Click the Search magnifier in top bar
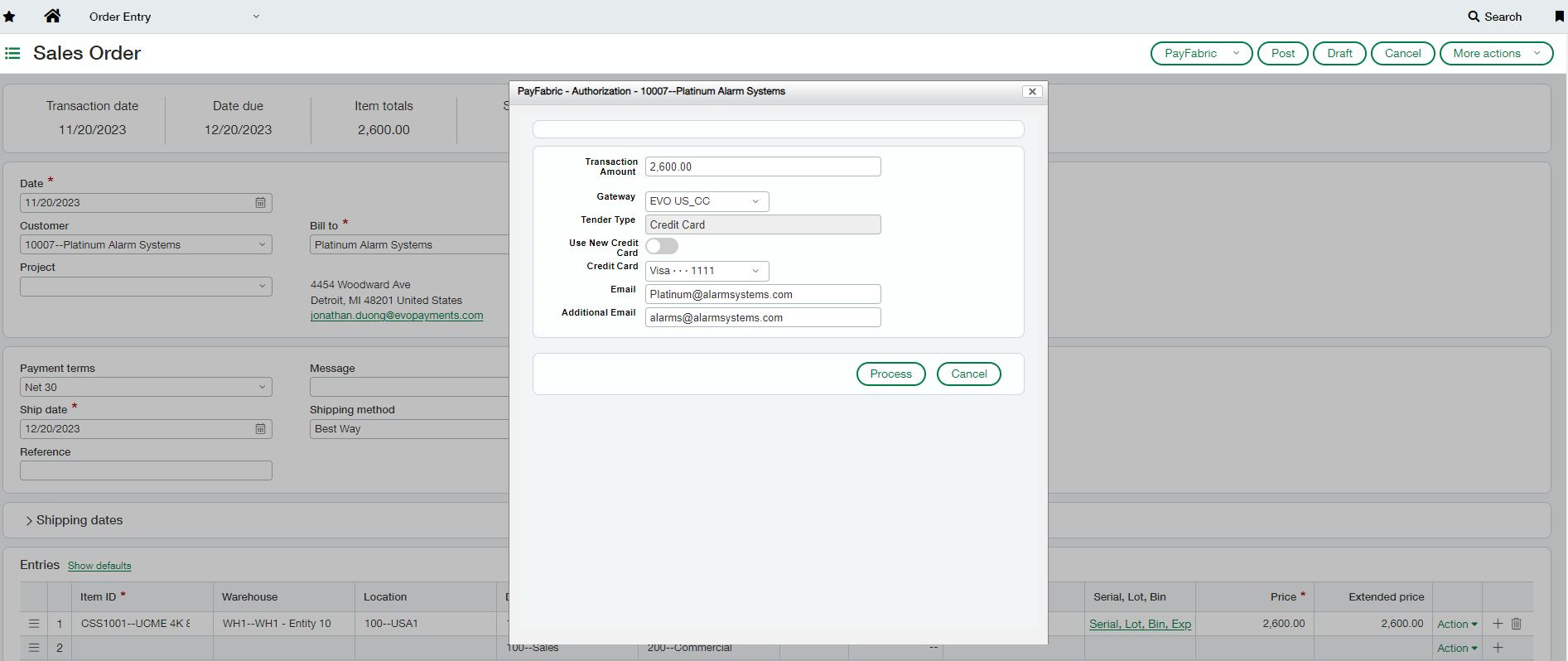The height and width of the screenshot is (661, 1568). pyautogui.click(x=1474, y=17)
